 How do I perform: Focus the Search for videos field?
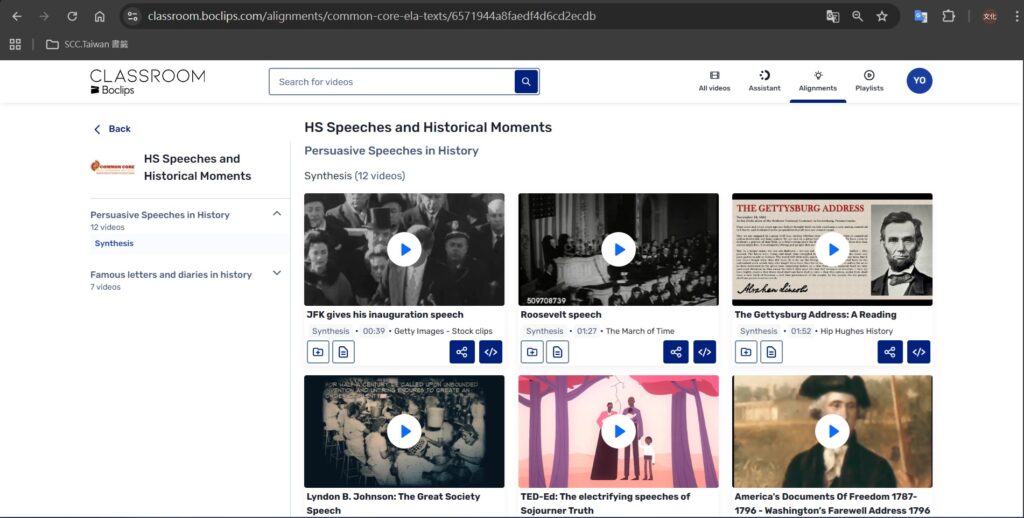point(390,82)
